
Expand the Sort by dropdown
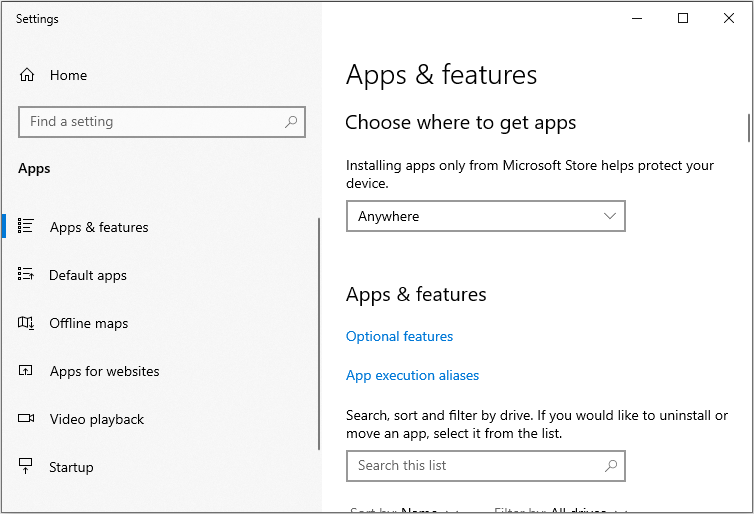click(404, 509)
